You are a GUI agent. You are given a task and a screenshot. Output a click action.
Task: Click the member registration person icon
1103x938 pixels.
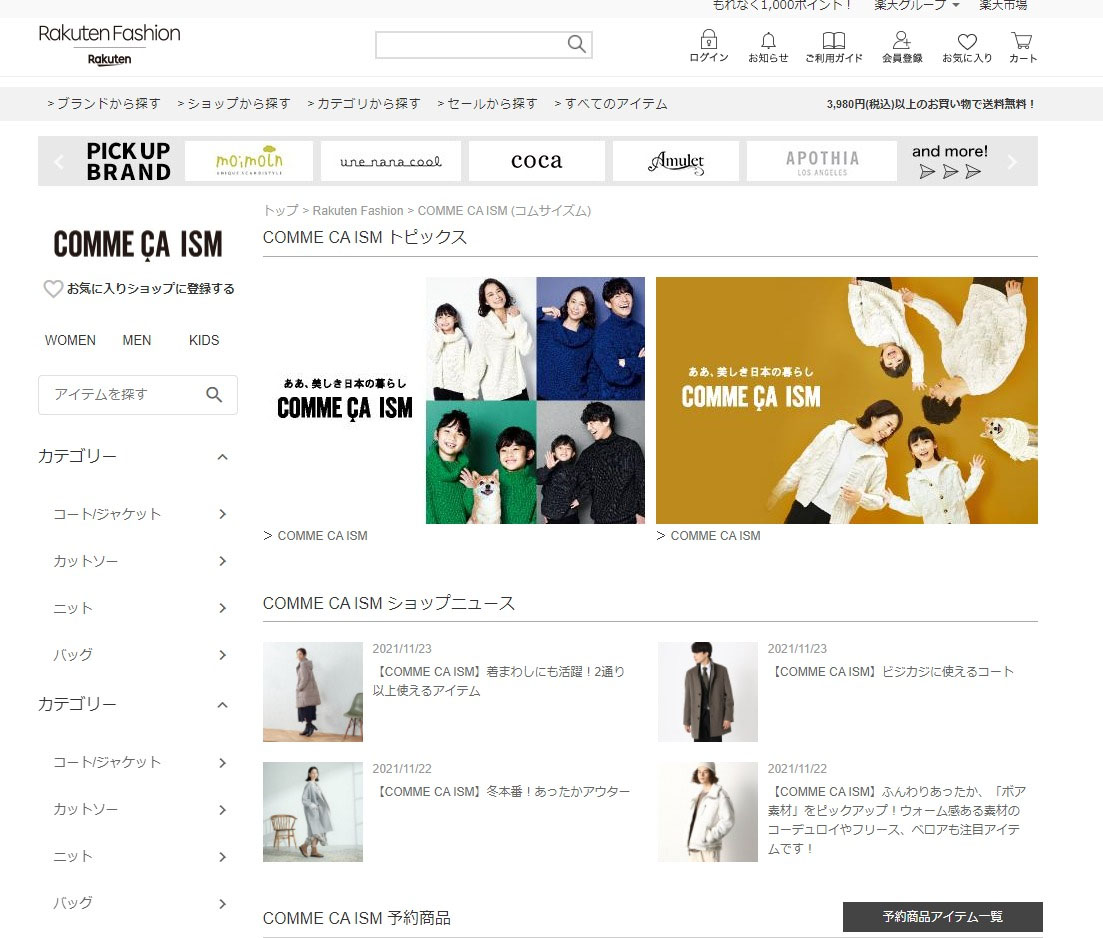(x=902, y=40)
